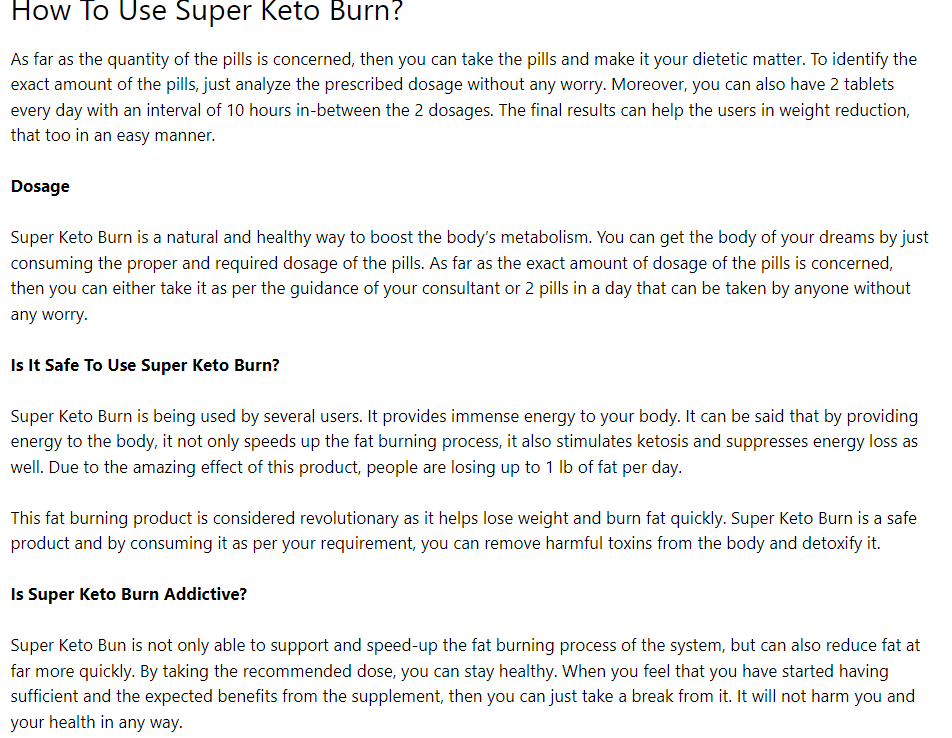This screenshot has width=952, height=738.
Task: Click the "Is Super Keto Burn Addictive?" heading
Action: pyautogui.click(x=129, y=594)
